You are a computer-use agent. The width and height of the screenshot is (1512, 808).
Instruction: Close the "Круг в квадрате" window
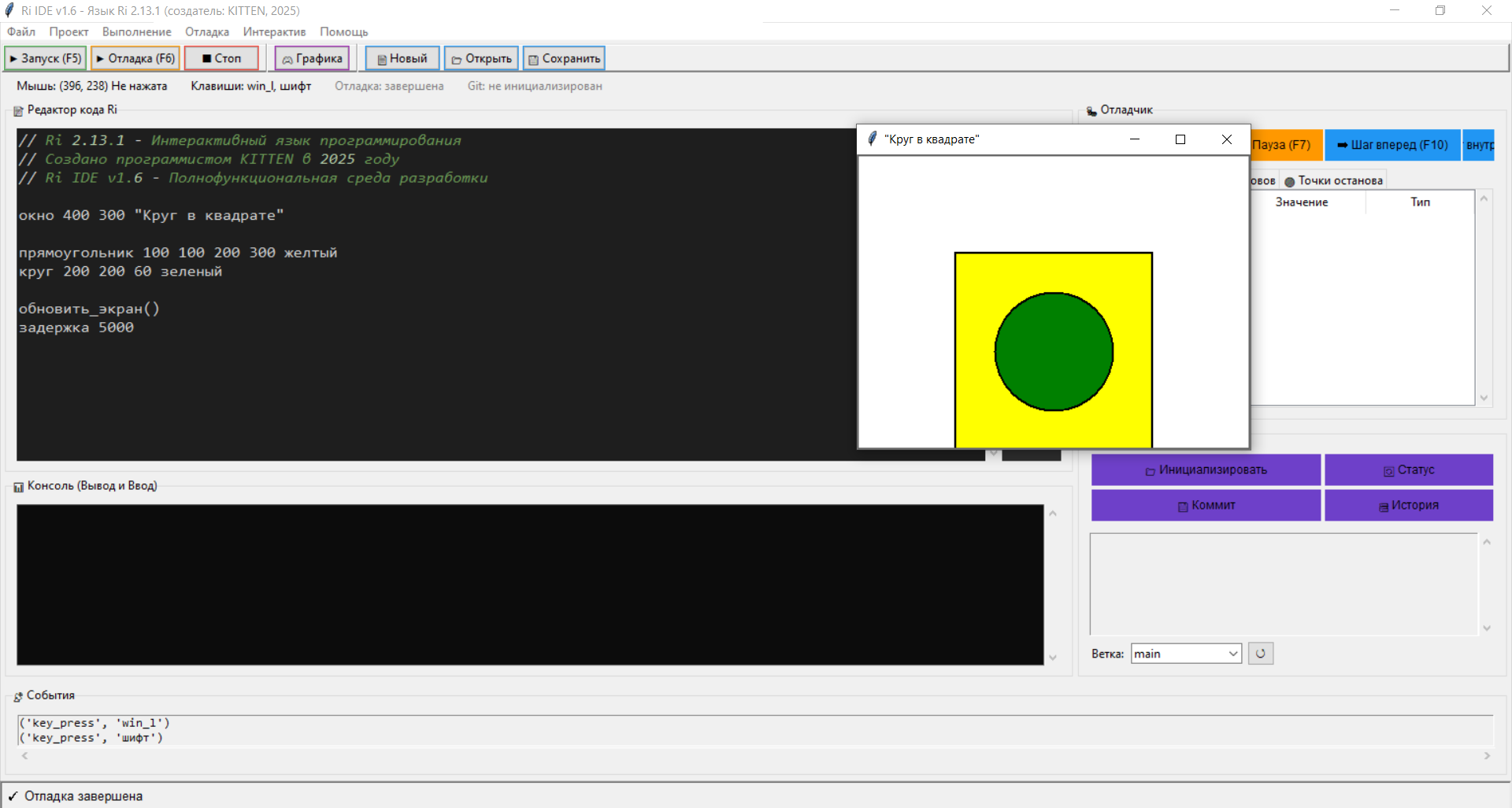coord(1226,139)
